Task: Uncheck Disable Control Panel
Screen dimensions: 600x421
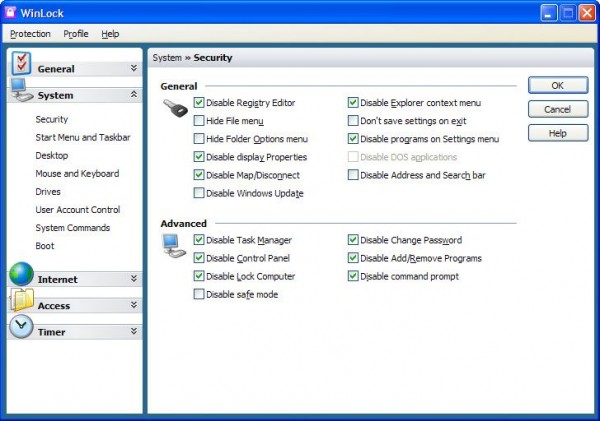Action: [199, 258]
